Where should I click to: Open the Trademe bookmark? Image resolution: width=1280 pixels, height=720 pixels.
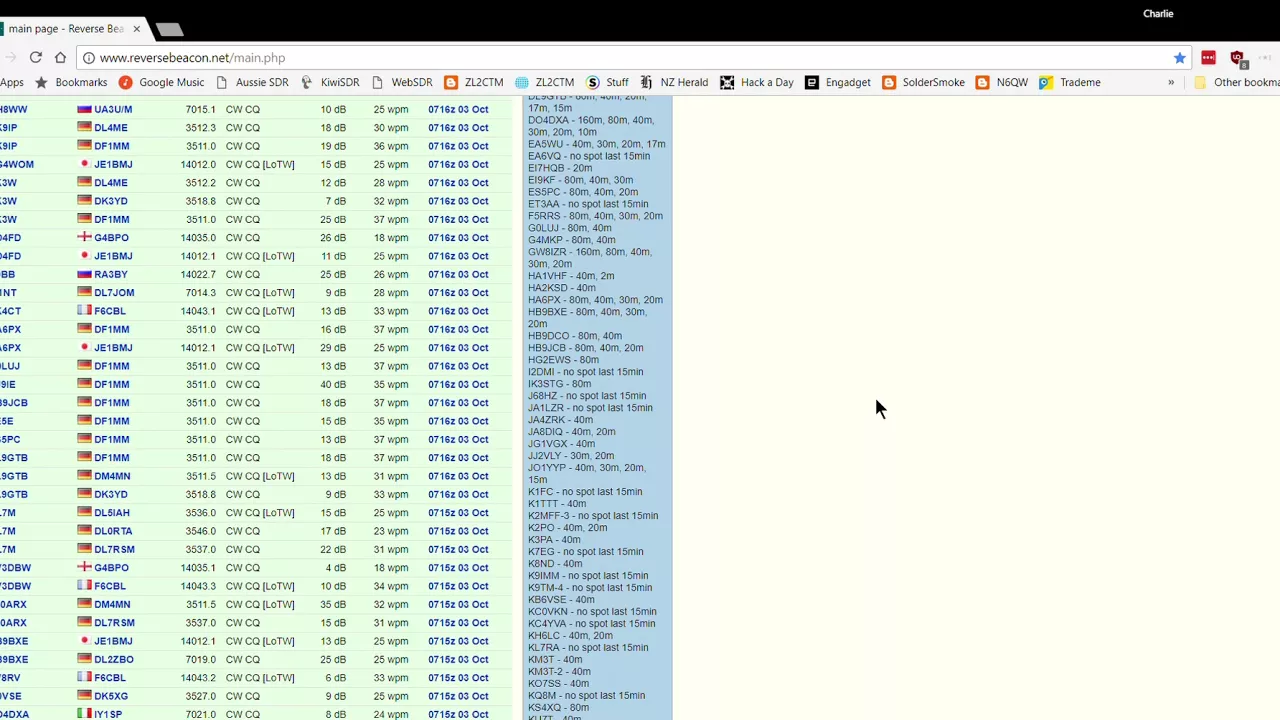click(x=1070, y=82)
